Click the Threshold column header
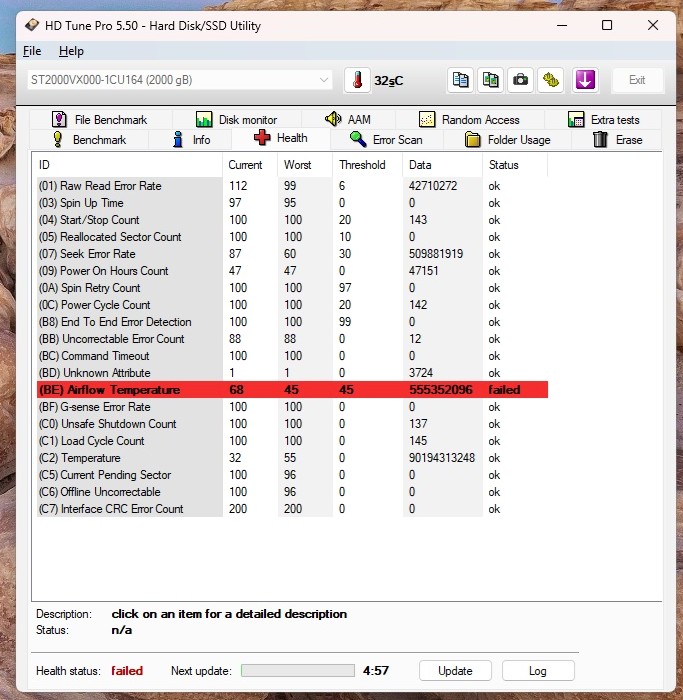 pyautogui.click(x=362, y=165)
